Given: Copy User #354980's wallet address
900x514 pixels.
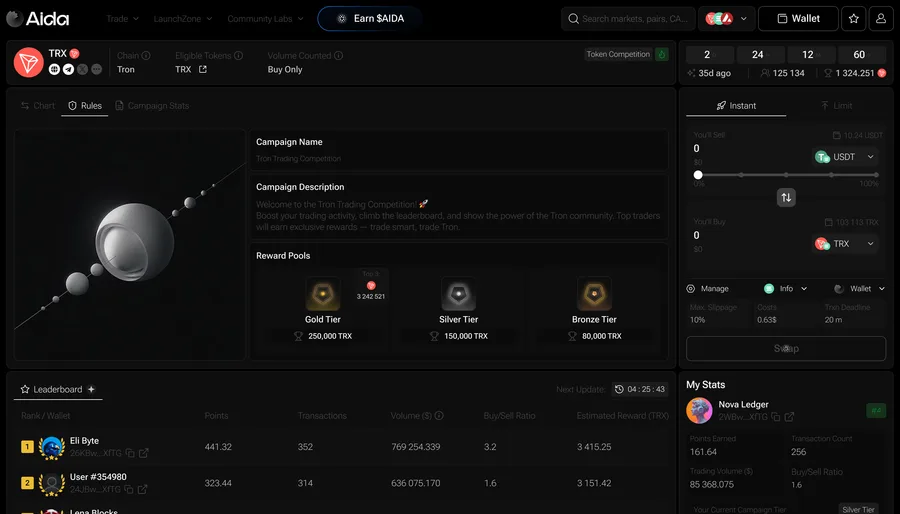Looking at the screenshot, I should click(x=129, y=489).
